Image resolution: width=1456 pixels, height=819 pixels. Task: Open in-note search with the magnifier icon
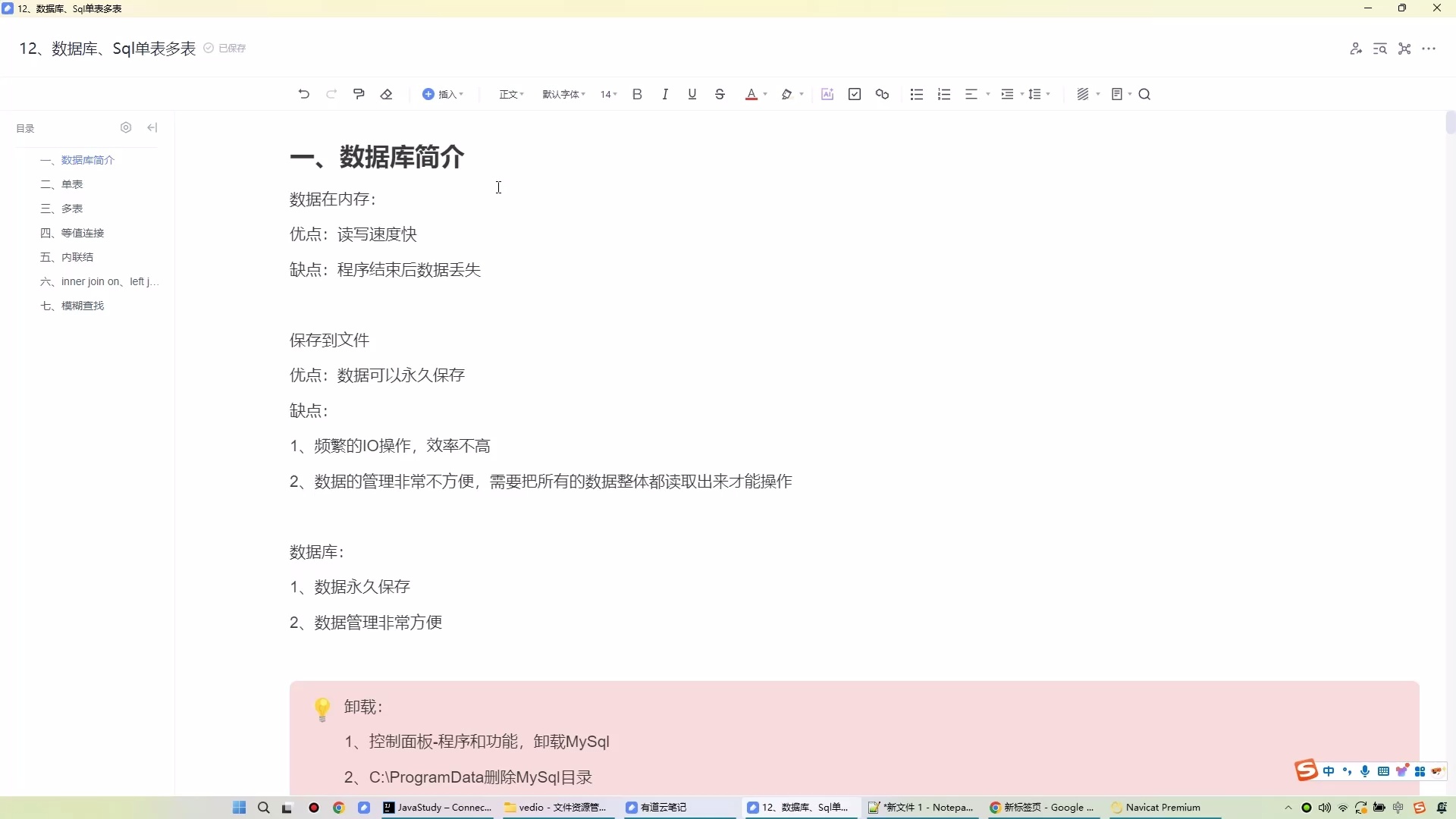point(1144,93)
